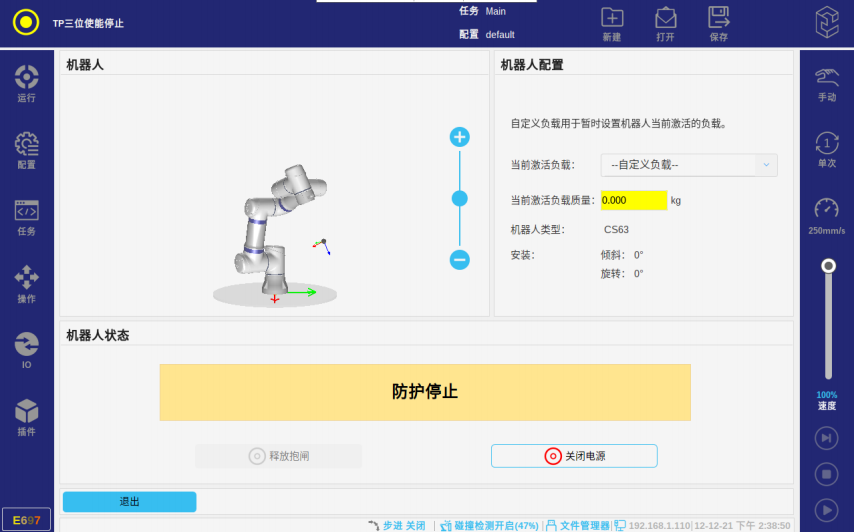This screenshot has width=854, height=532.
Task: Click the 当前激活负载质量 mass input field
Action: [633, 200]
